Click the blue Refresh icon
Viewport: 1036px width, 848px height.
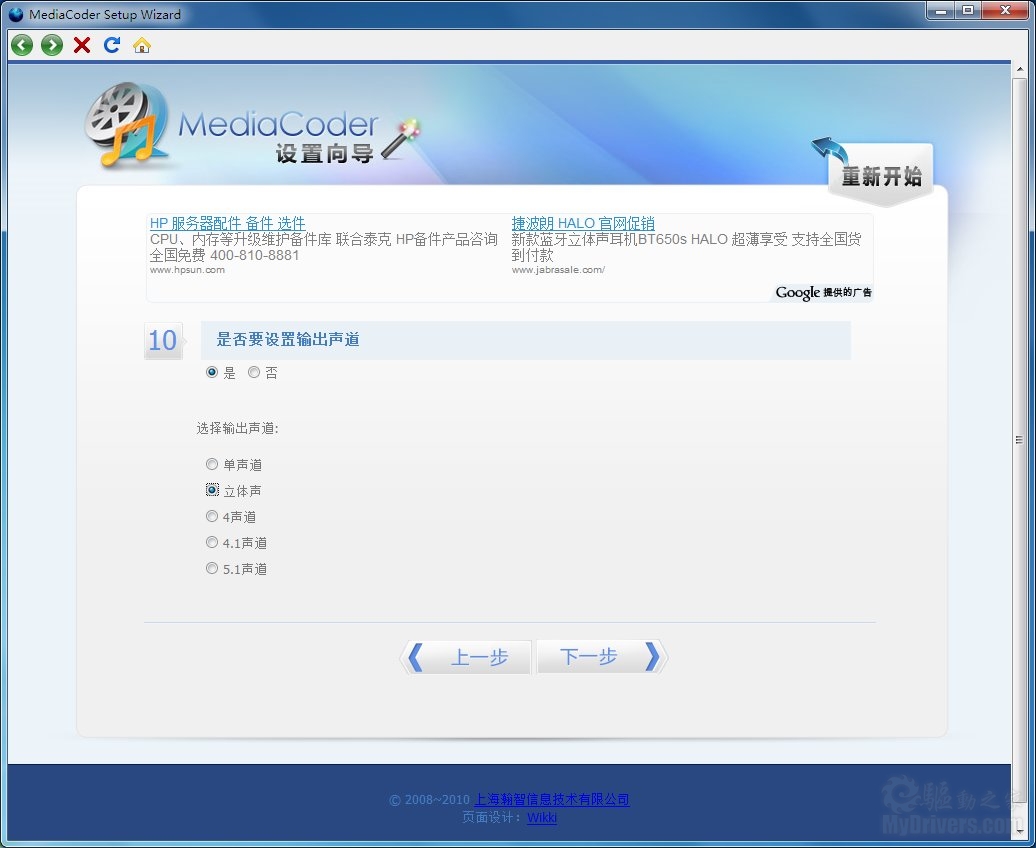click(112, 45)
